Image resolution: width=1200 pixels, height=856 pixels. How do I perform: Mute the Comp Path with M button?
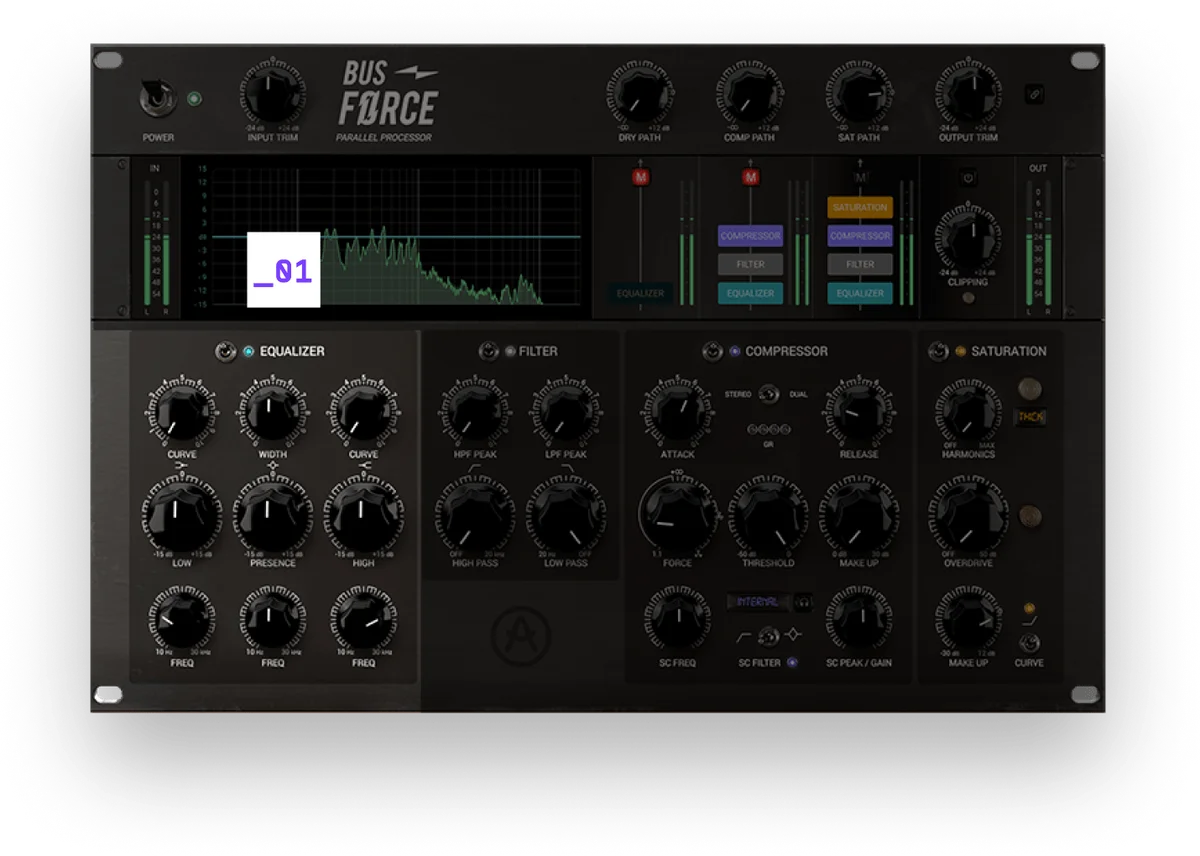pyautogui.click(x=750, y=177)
